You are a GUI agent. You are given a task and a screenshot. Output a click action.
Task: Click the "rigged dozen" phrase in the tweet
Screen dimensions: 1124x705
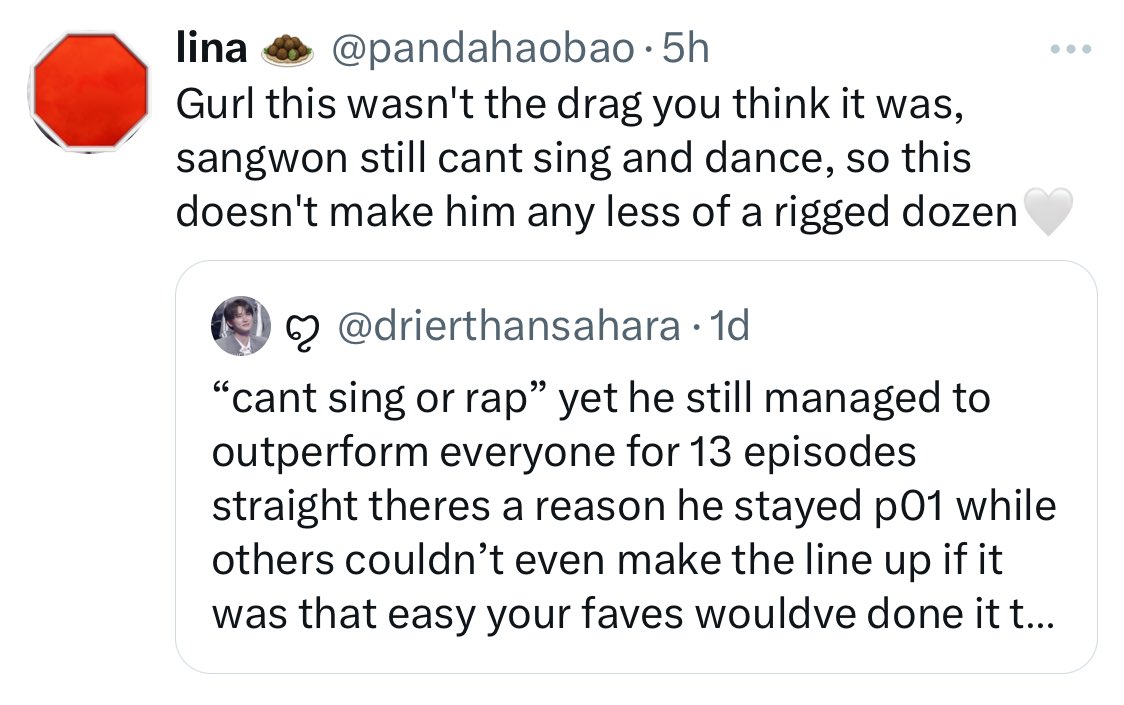pos(895,213)
